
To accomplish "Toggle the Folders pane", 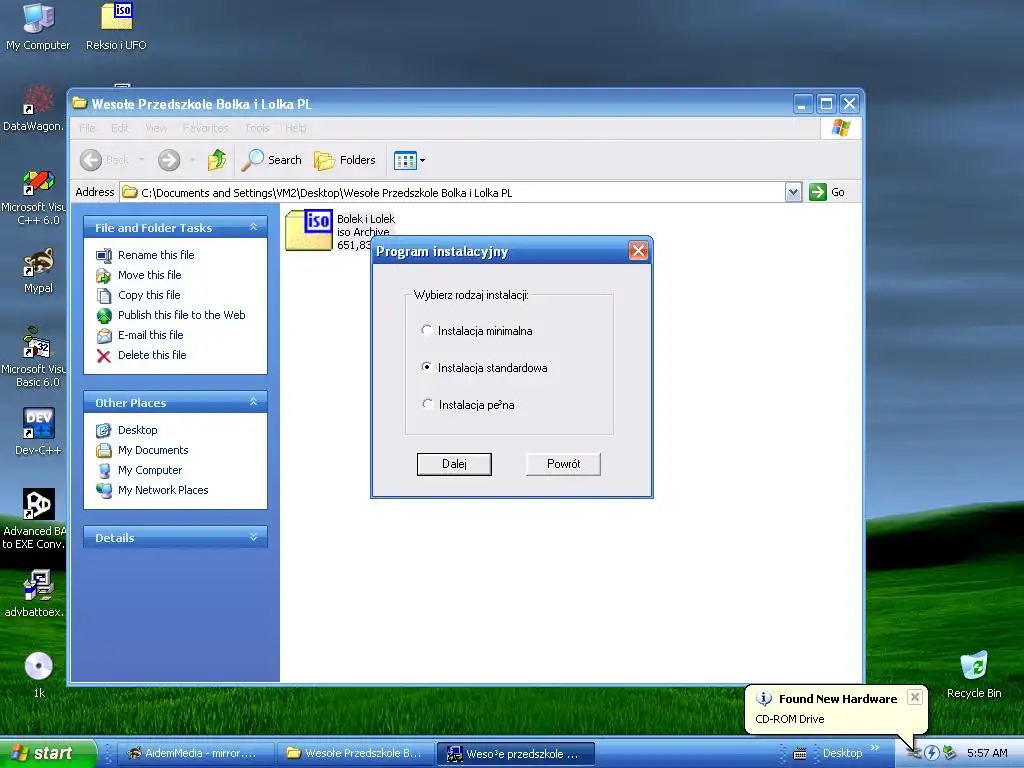I will (345, 160).
